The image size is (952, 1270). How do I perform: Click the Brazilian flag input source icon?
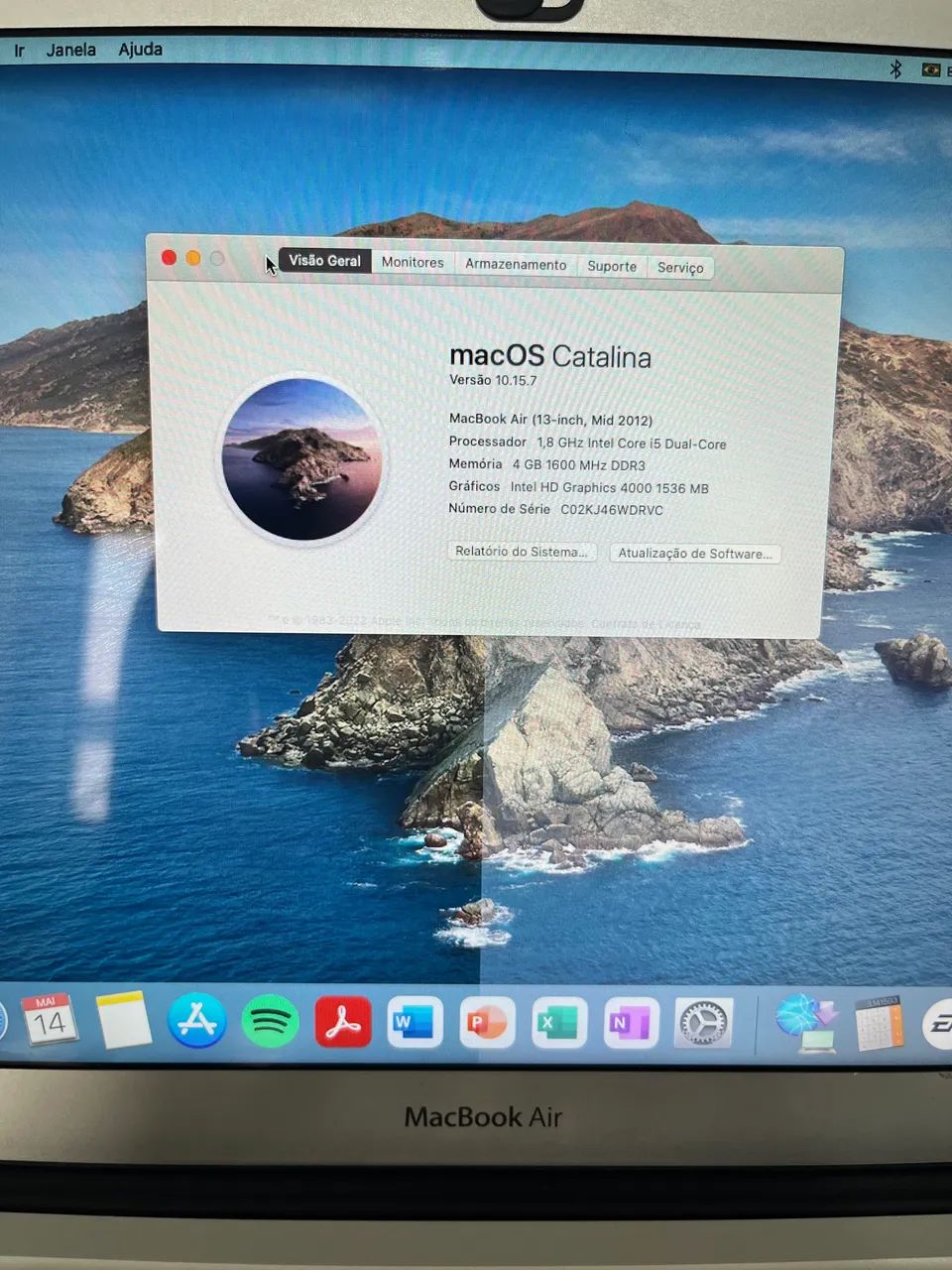click(931, 69)
